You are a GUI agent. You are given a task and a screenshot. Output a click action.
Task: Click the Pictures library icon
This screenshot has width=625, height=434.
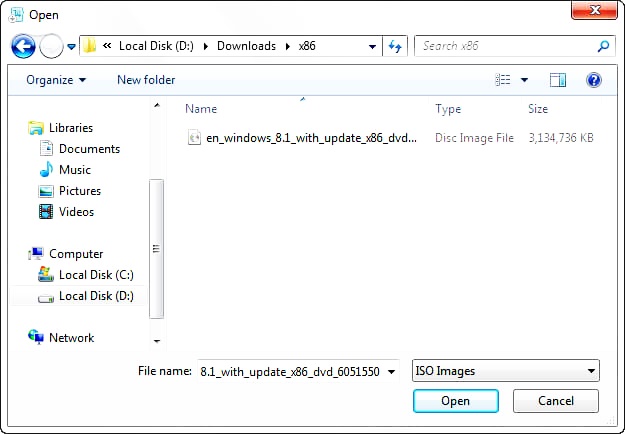click(46, 191)
